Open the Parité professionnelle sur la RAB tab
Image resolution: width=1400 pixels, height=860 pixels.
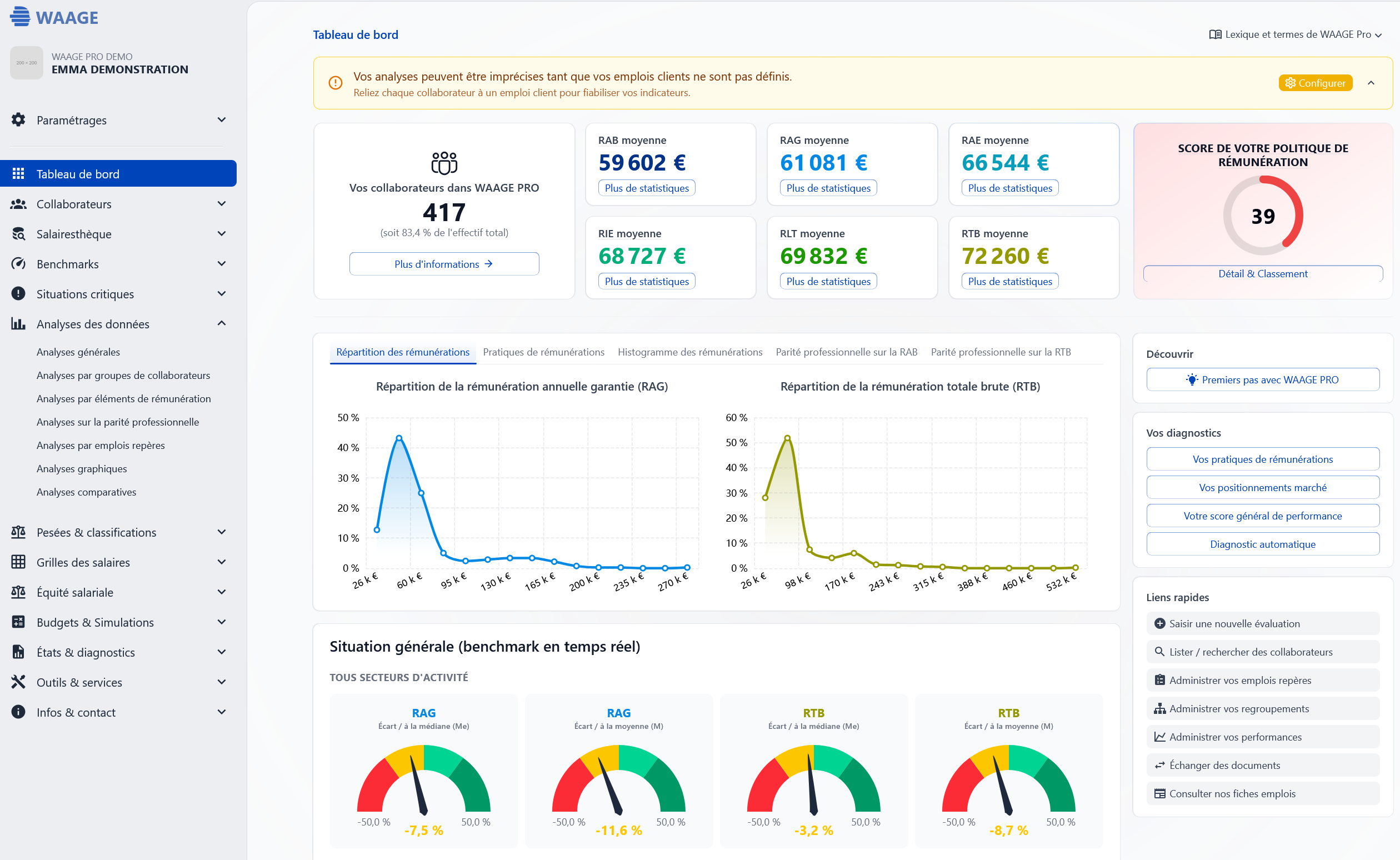[846, 352]
